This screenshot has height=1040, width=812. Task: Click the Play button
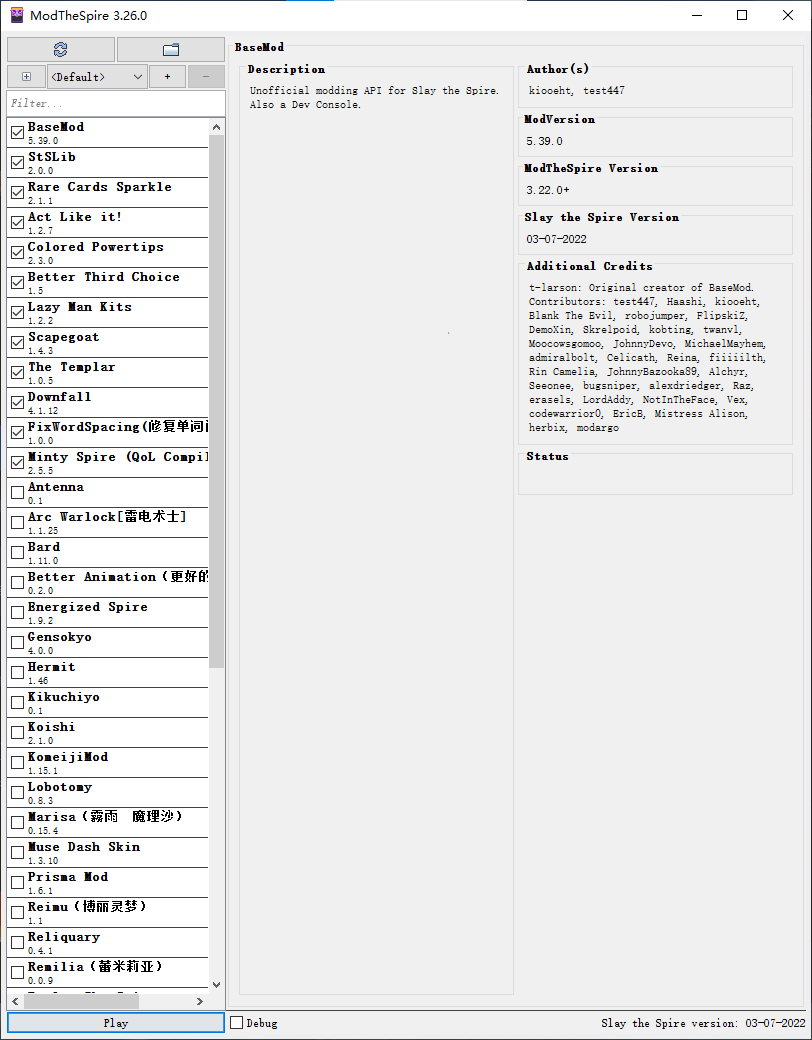click(x=116, y=1023)
